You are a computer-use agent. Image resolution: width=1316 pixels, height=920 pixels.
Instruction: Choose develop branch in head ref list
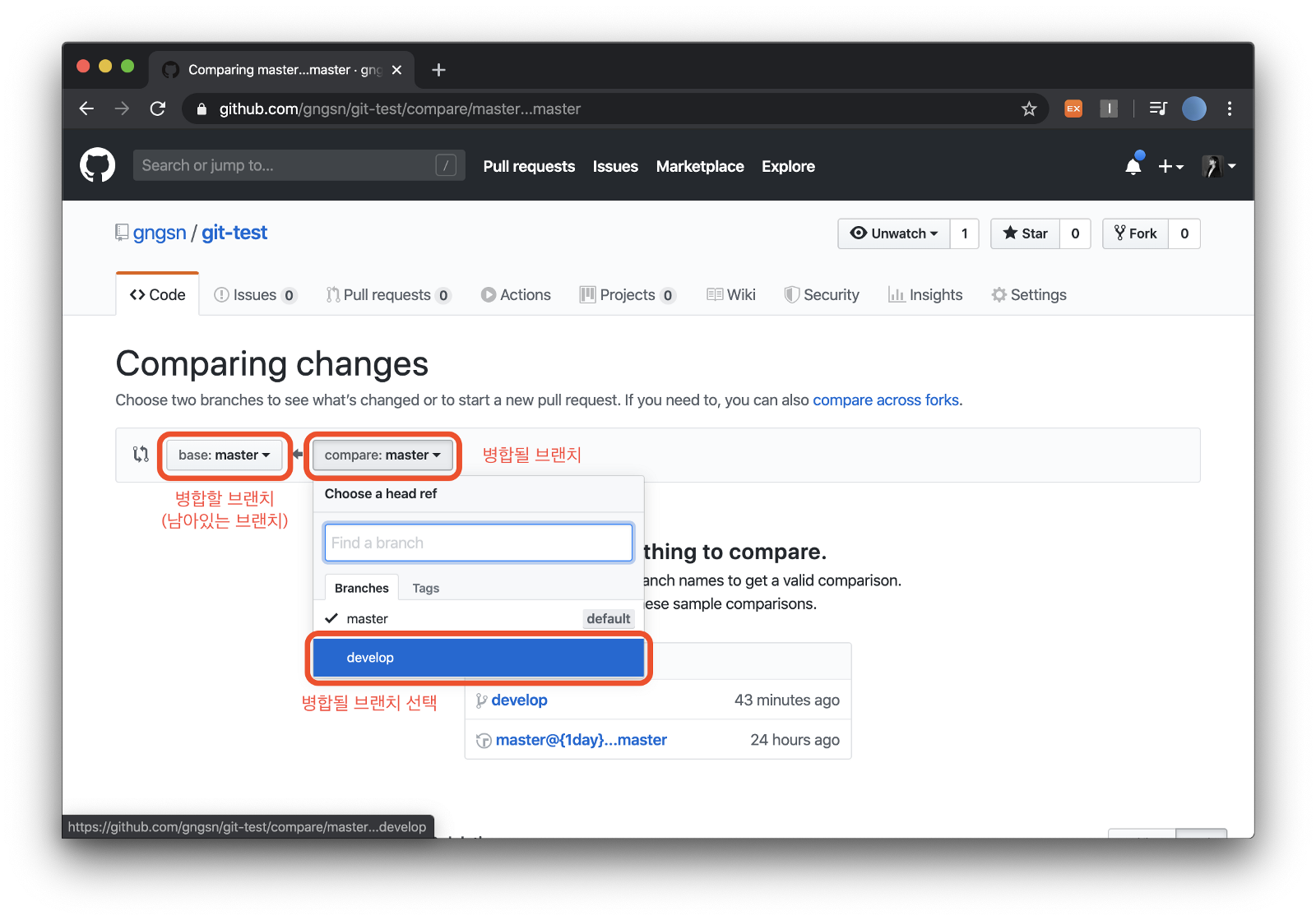[x=479, y=658]
